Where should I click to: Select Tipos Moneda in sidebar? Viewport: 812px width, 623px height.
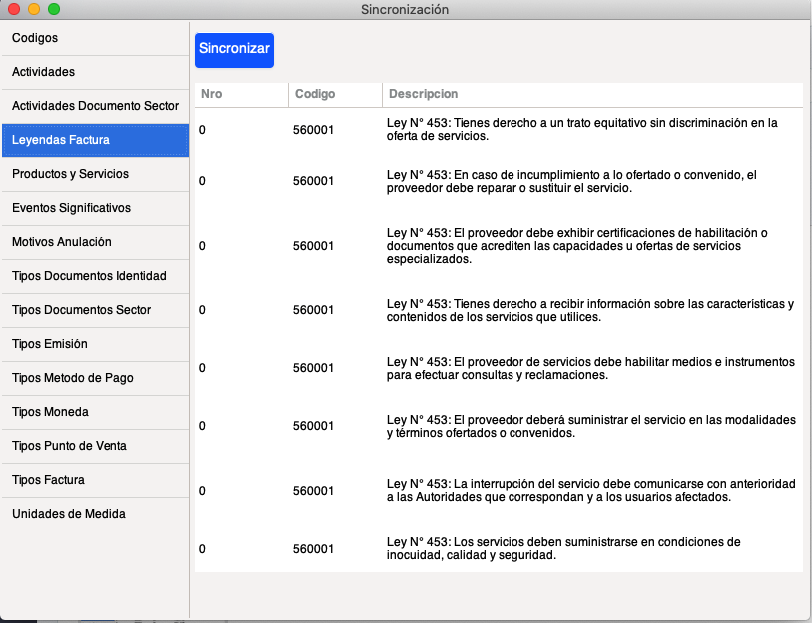[95, 412]
